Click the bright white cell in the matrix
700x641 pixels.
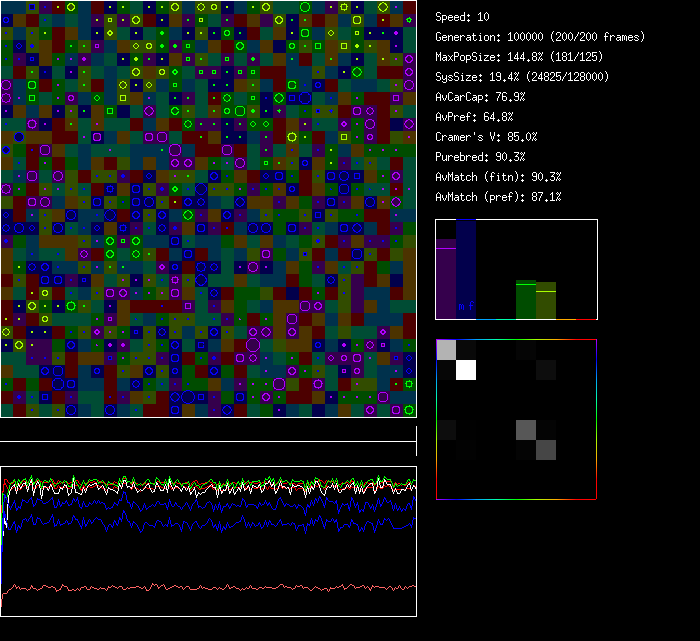pyautogui.click(x=465, y=370)
